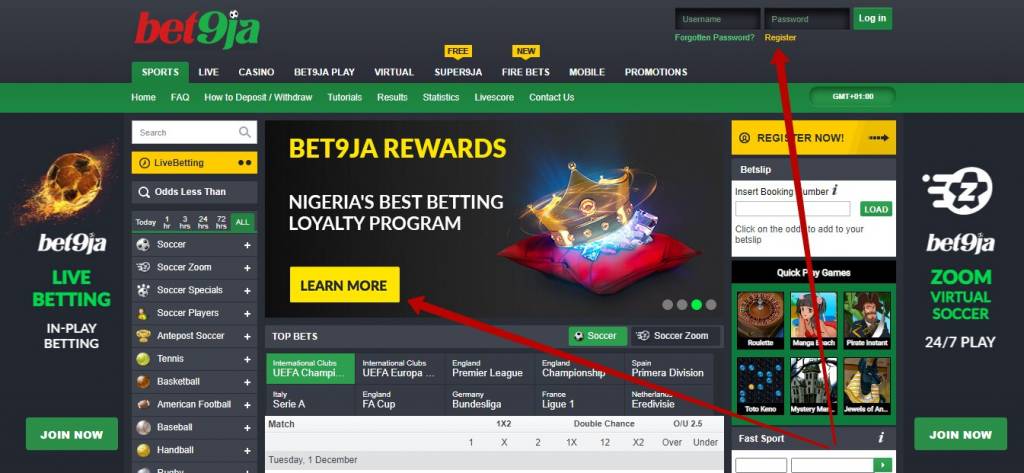Open the Pirate Instant game icon
This screenshot has width=1024, height=473.
point(867,320)
